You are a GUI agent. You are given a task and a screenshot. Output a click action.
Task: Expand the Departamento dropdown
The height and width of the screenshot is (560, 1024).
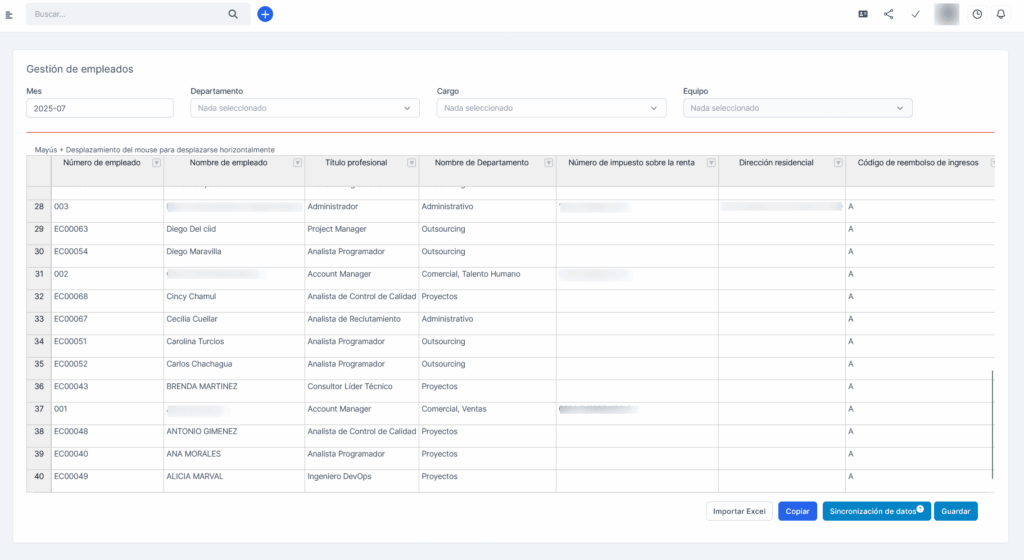(304, 108)
